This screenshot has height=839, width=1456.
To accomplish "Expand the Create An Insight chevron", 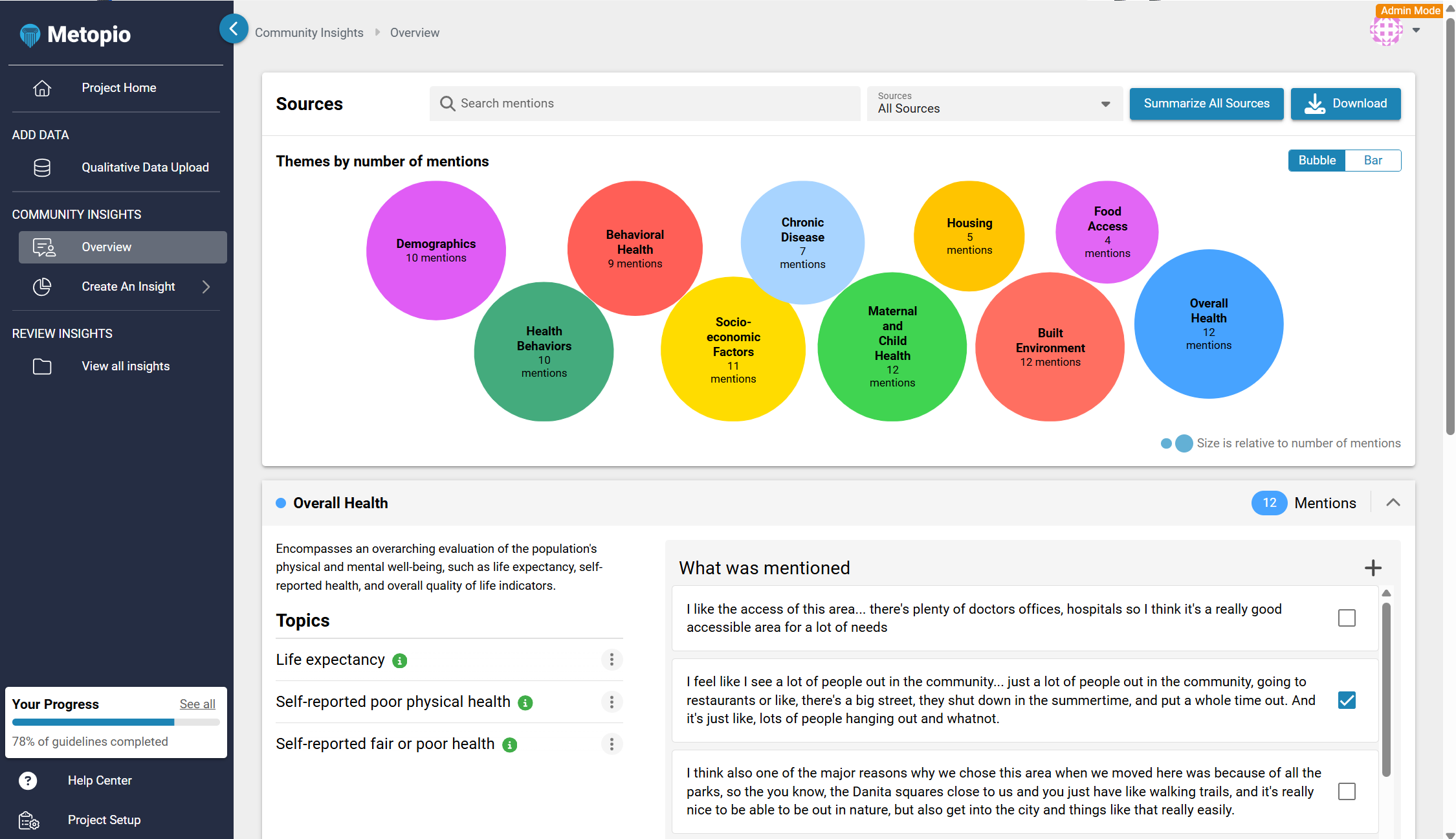I will [206, 287].
